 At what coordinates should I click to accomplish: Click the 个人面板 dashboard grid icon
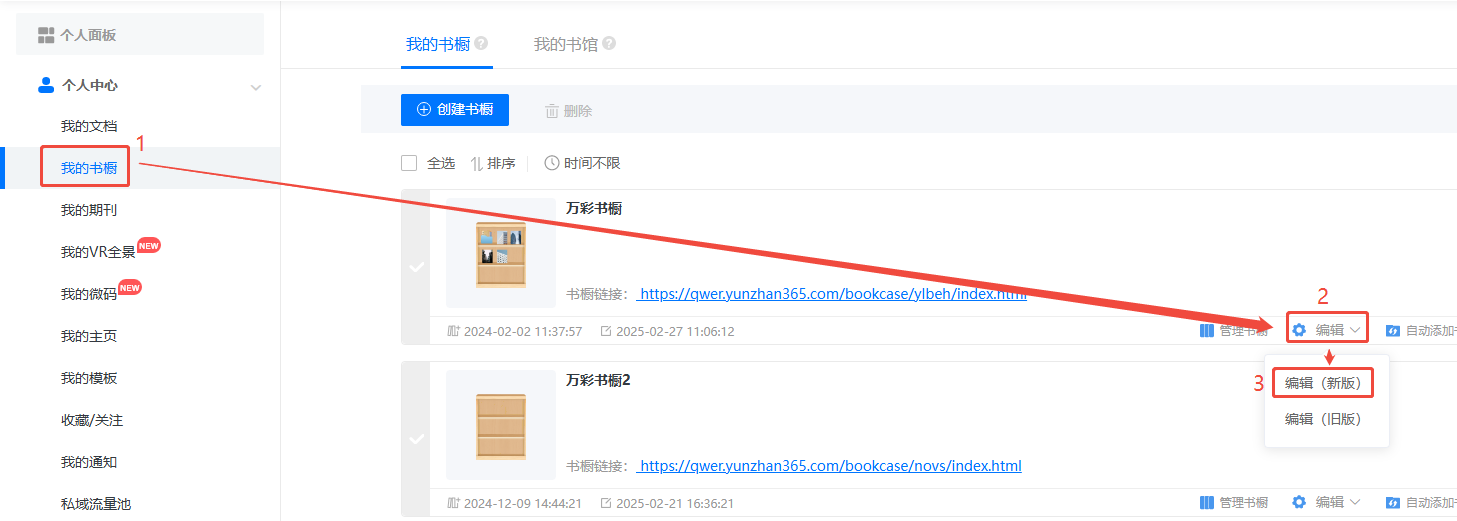tap(46, 35)
